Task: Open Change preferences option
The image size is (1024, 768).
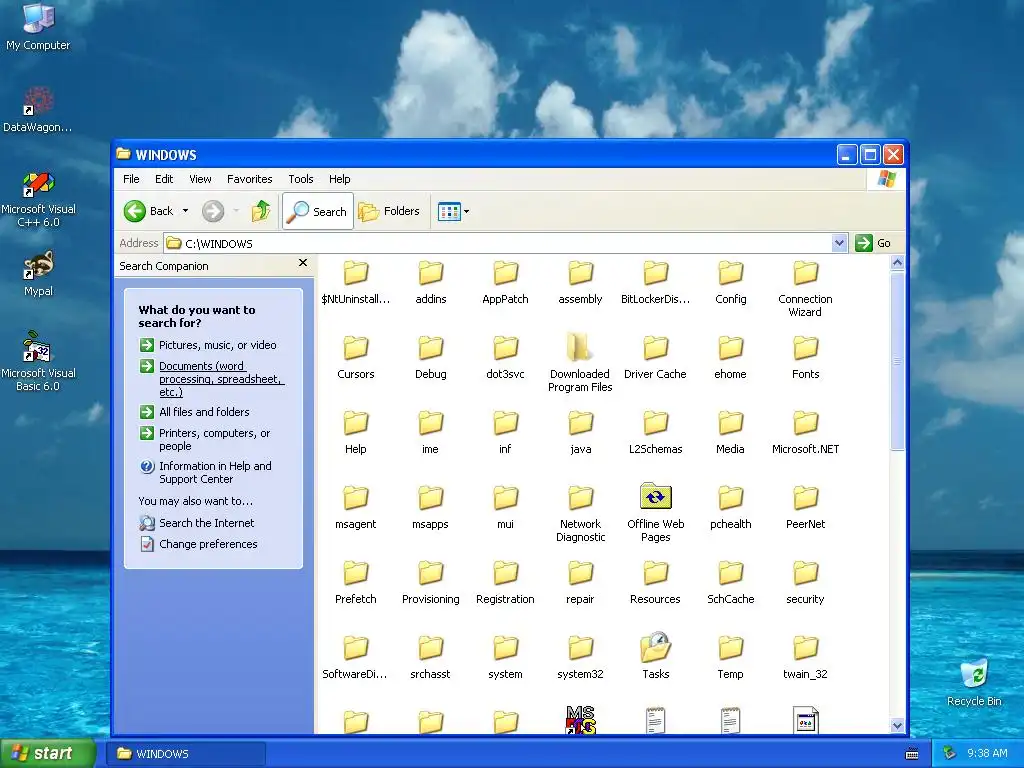Action: pos(199,544)
